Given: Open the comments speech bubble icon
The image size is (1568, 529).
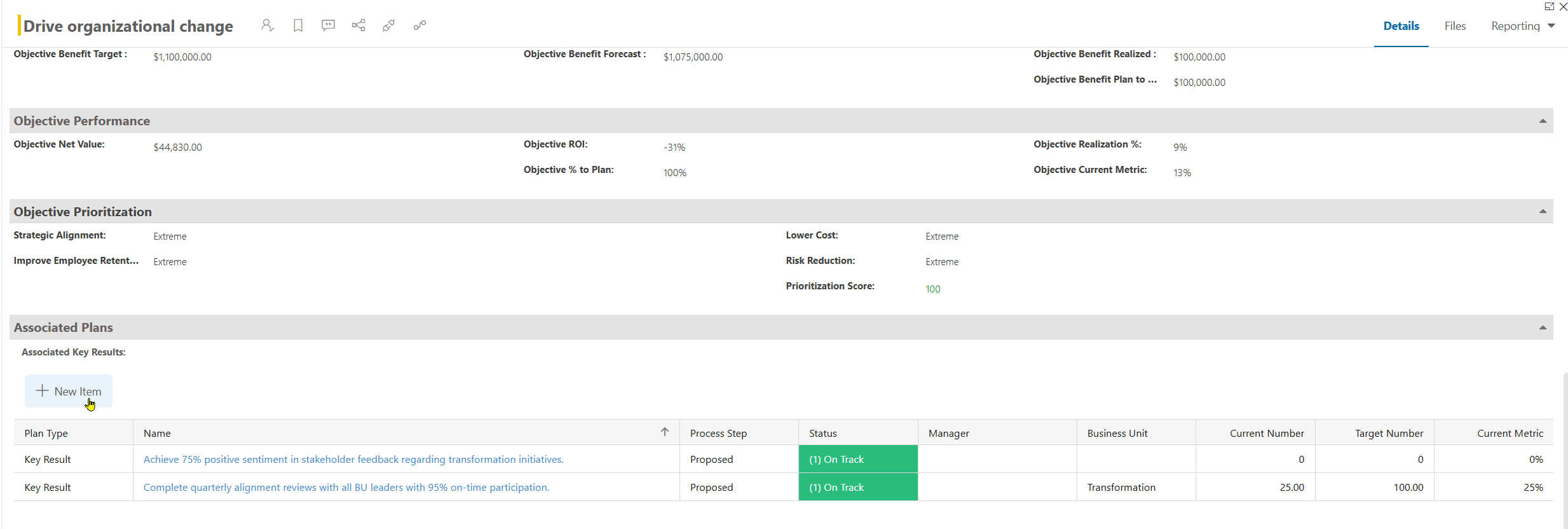Looking at the screenshot, I should pyautogui.click(x=328, y=25).
